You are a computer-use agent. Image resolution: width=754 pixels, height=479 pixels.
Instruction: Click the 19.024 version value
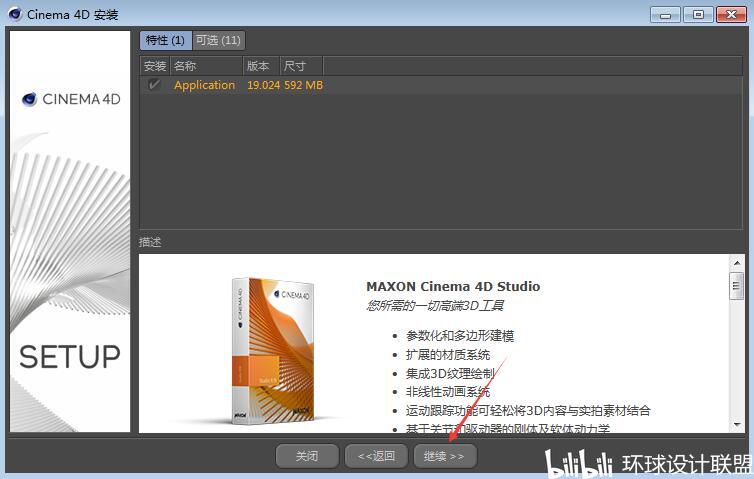click(x=264, y=85)
